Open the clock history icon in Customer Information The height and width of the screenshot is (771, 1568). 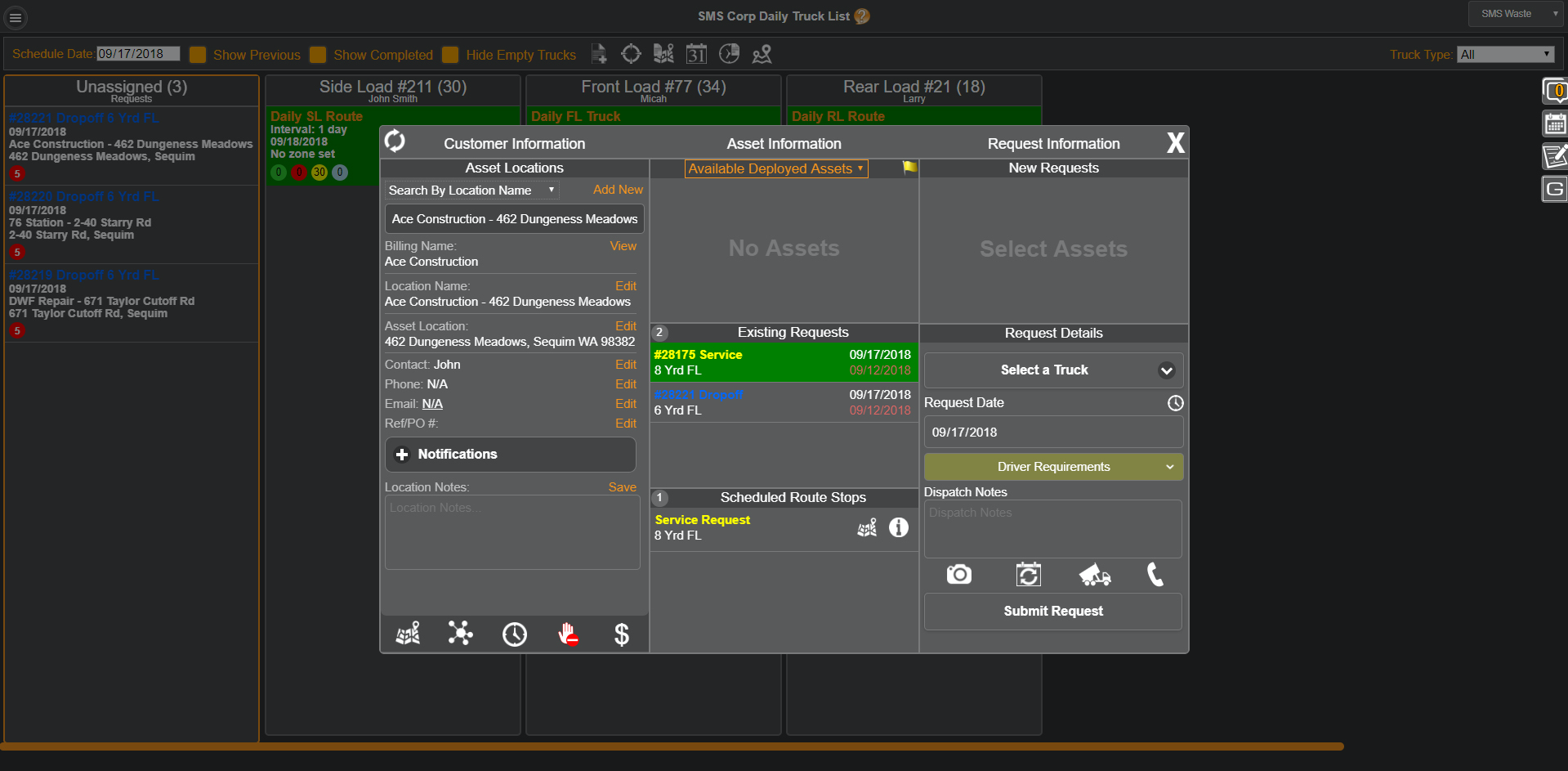tap(514, 634)
